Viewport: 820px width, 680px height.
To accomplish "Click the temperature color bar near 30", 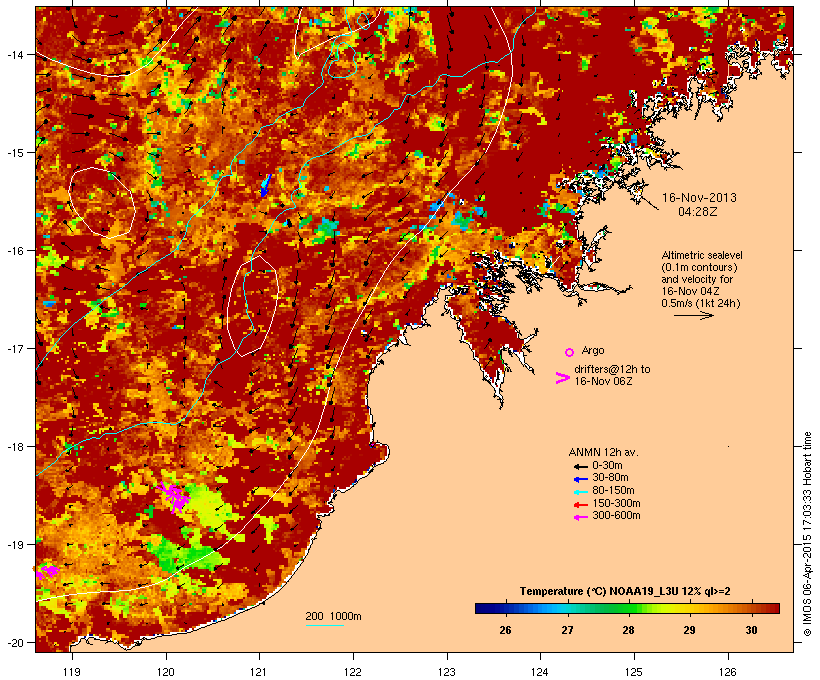I will pyautogui.click(x=751, y=608).
